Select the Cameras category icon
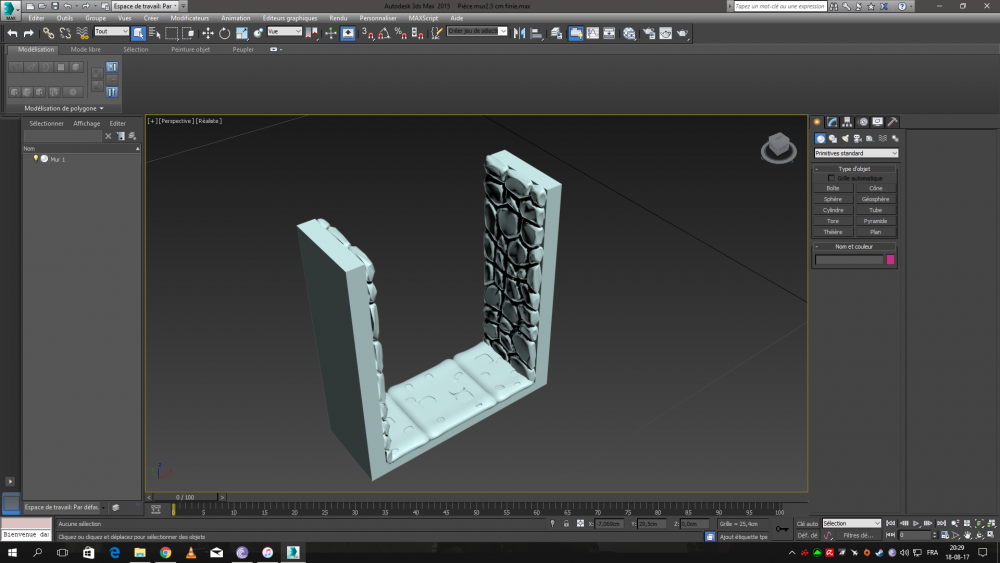Image resolution: width=1000 pixels, height=563 pixels. coord(857,138)
